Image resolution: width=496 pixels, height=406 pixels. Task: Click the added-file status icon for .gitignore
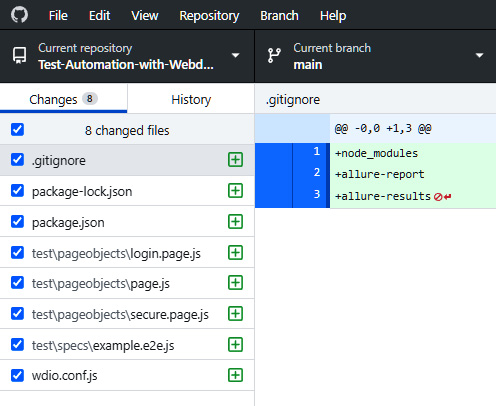(235, 160)
